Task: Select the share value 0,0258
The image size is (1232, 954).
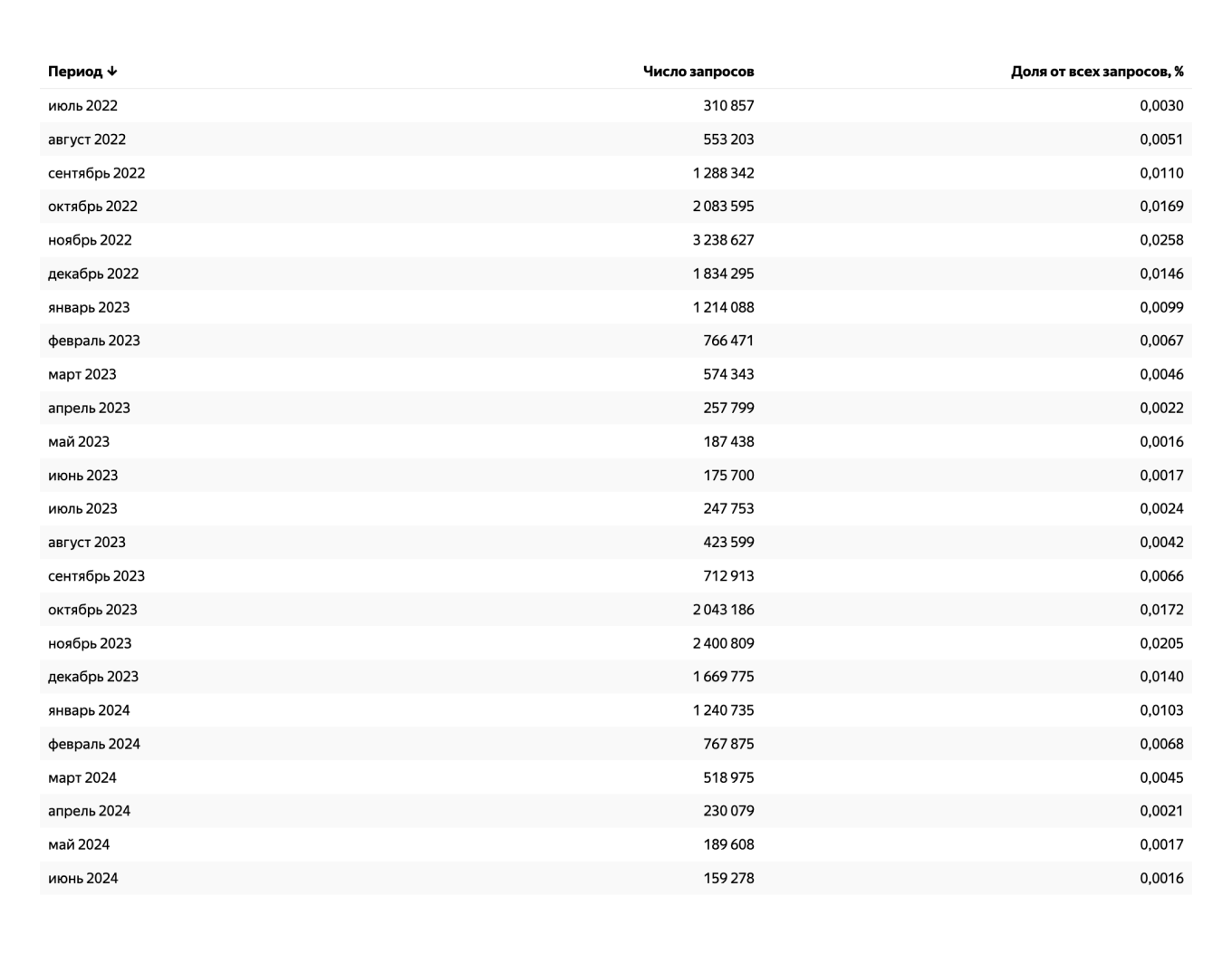Action: pos(1161,240)
